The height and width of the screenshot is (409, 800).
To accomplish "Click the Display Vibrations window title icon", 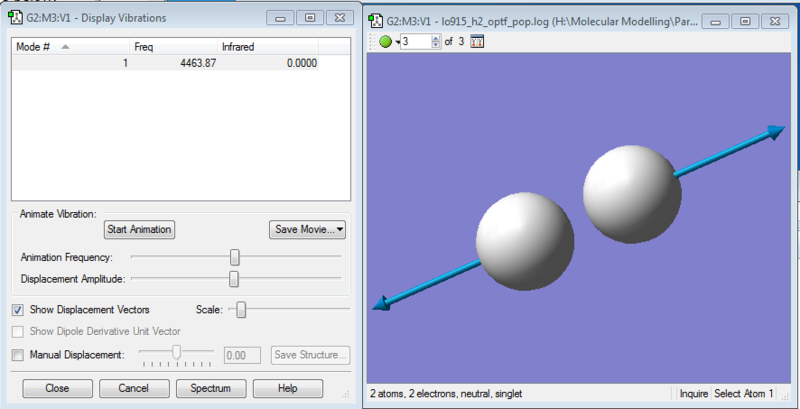I will [14, 18].
